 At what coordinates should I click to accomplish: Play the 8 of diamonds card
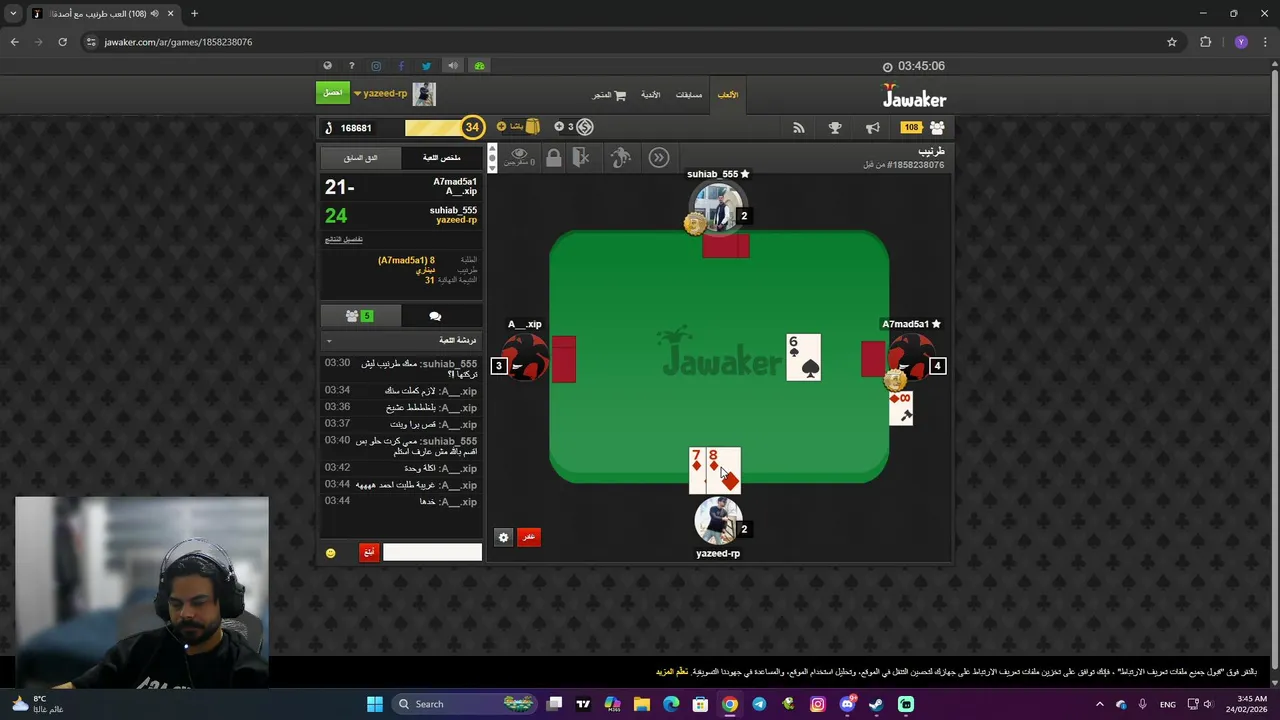pos(725,471)
